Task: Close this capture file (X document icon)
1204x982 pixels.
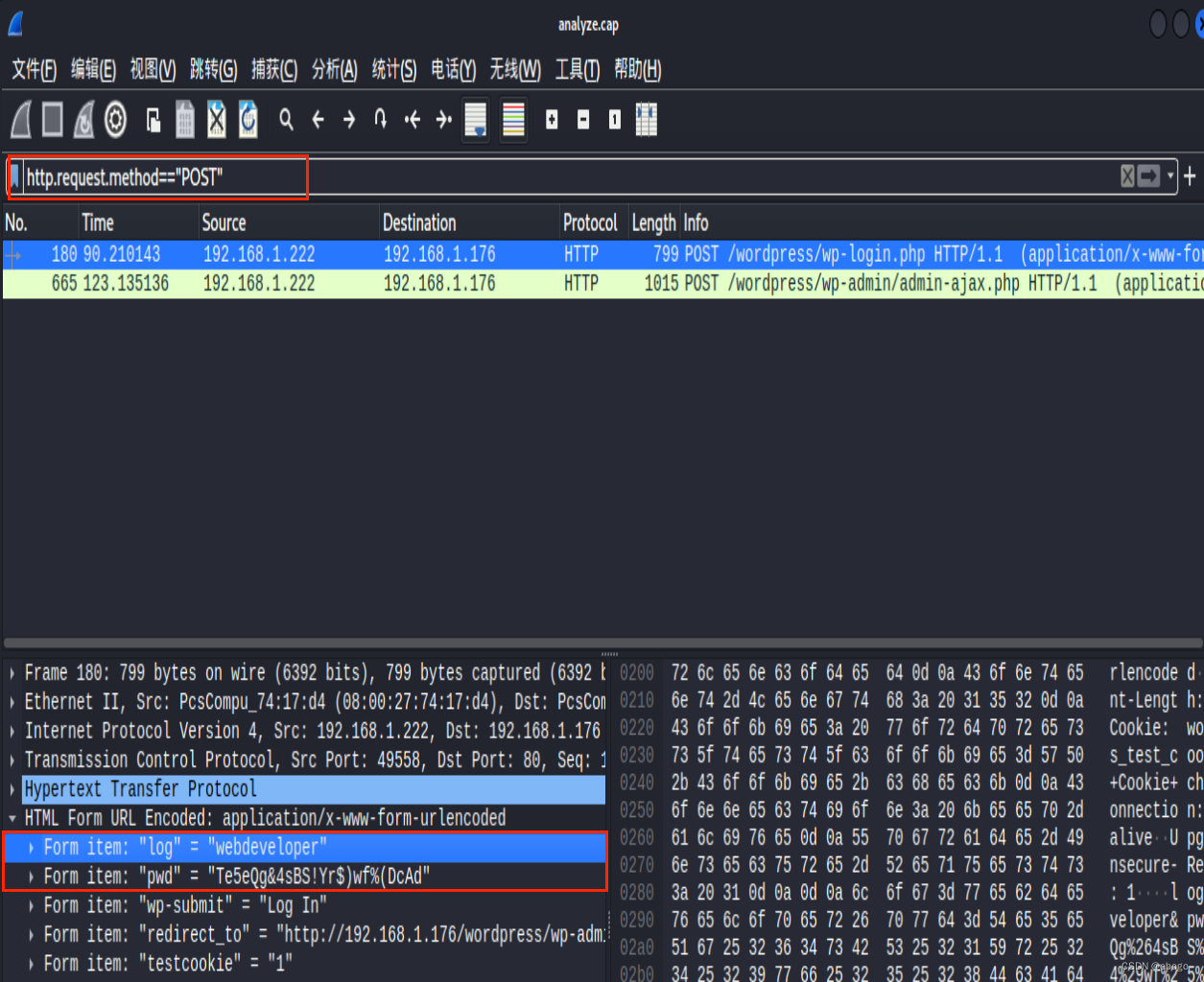Action: (x=217, y=120)
